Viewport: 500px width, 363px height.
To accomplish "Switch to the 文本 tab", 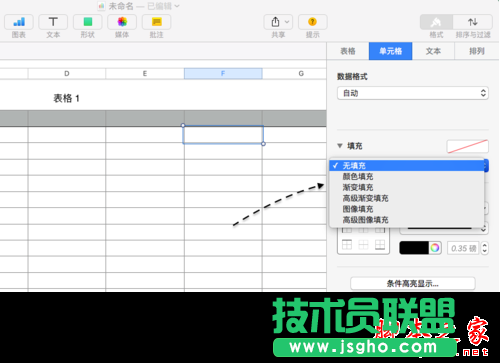I will (433, 51).
